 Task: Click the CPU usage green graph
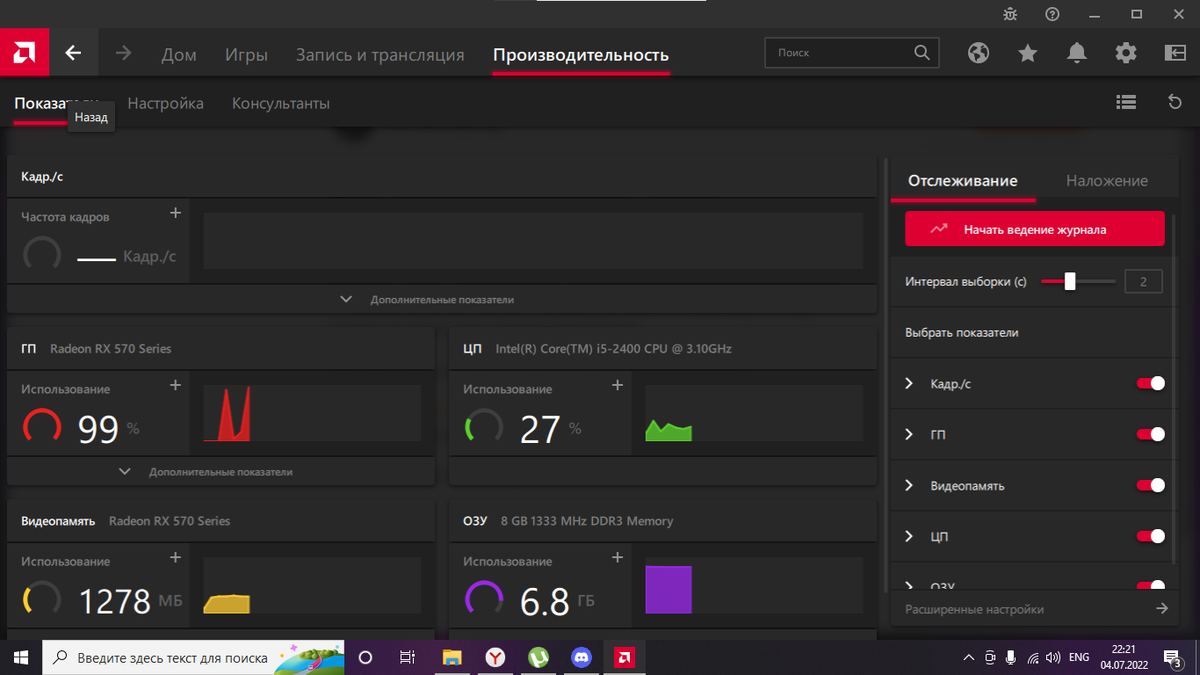click(754, 414)
